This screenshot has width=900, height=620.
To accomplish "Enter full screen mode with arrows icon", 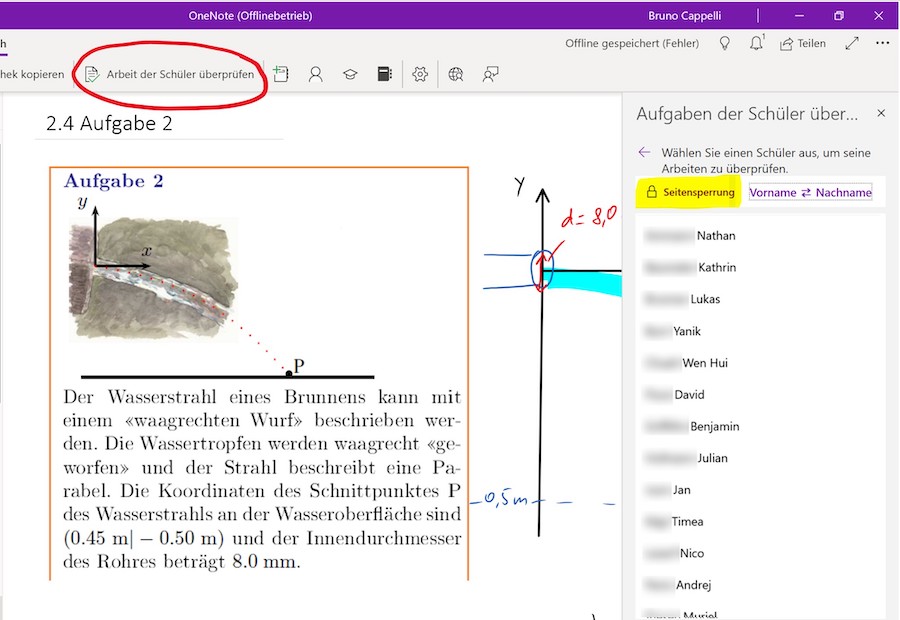I will (852, 44).
